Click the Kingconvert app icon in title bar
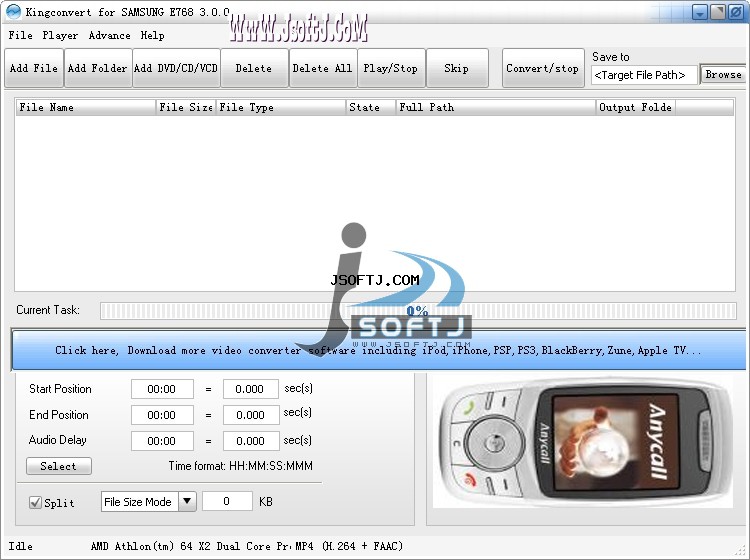This screenshot has width=750, height=560. click(13, 12)
